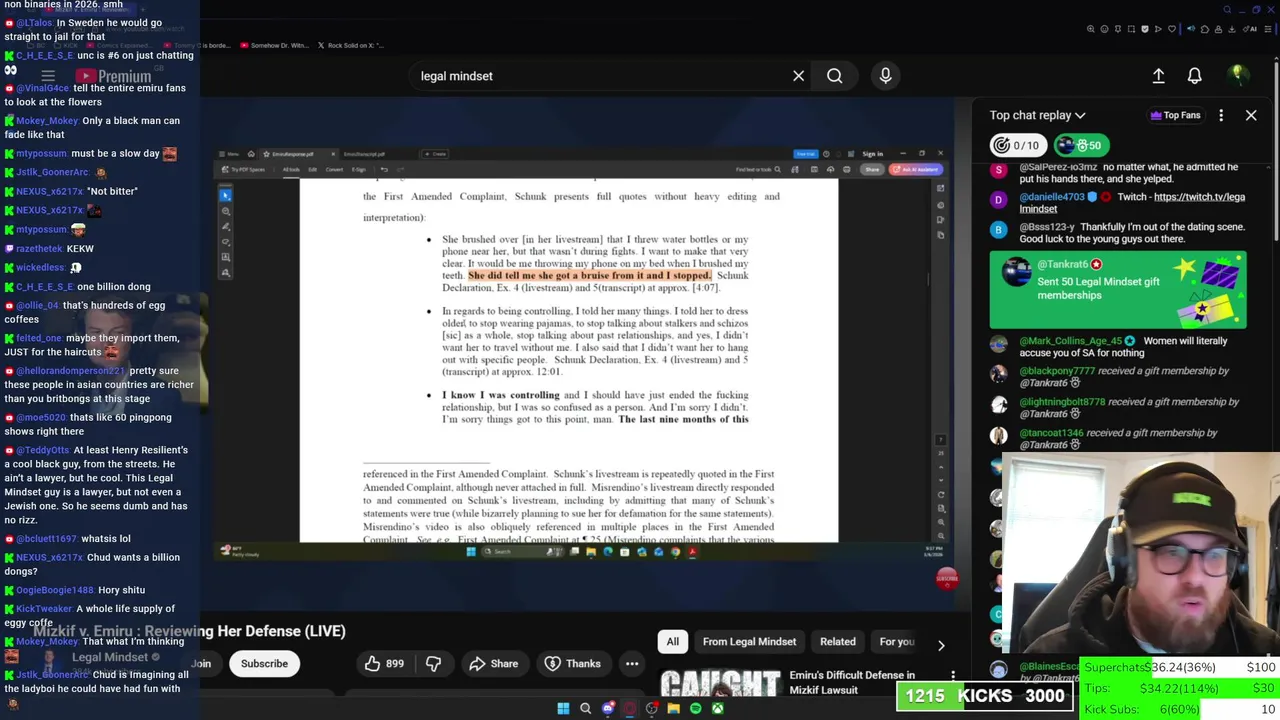This screenshot has height=720, width=1280.
Task: Select the highlighter pen tool in PDF sidebar
Action: (226, 227)
